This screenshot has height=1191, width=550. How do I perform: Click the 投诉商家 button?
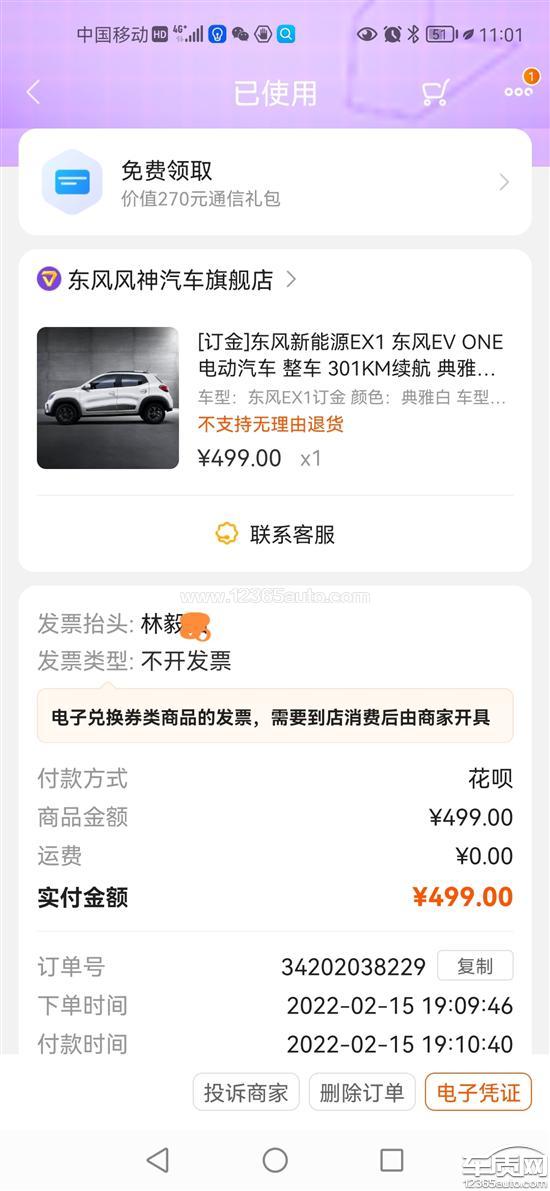point(246,1092)
